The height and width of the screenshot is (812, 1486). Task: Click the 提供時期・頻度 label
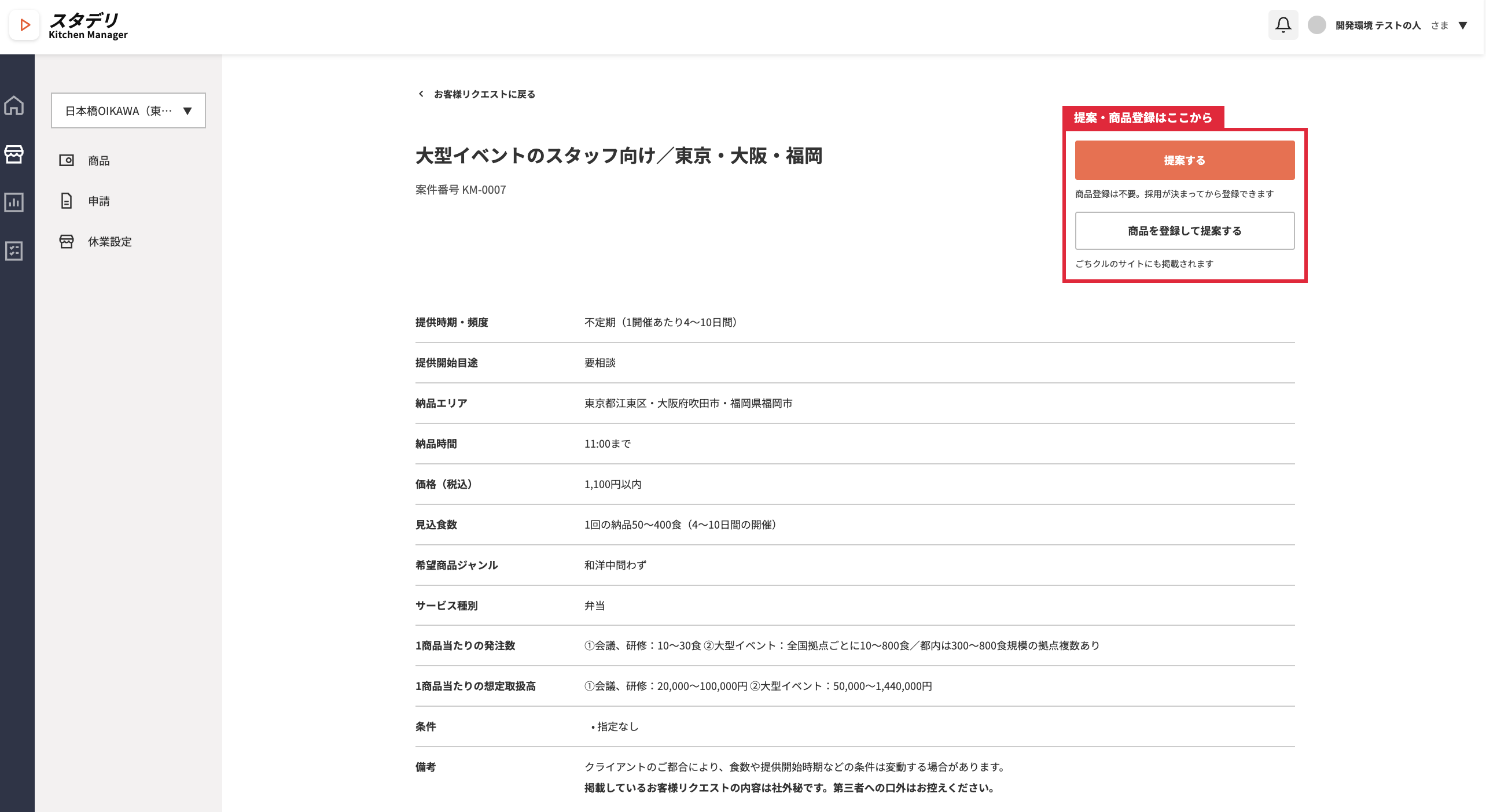pyautogui.click(x=451, y=322)
